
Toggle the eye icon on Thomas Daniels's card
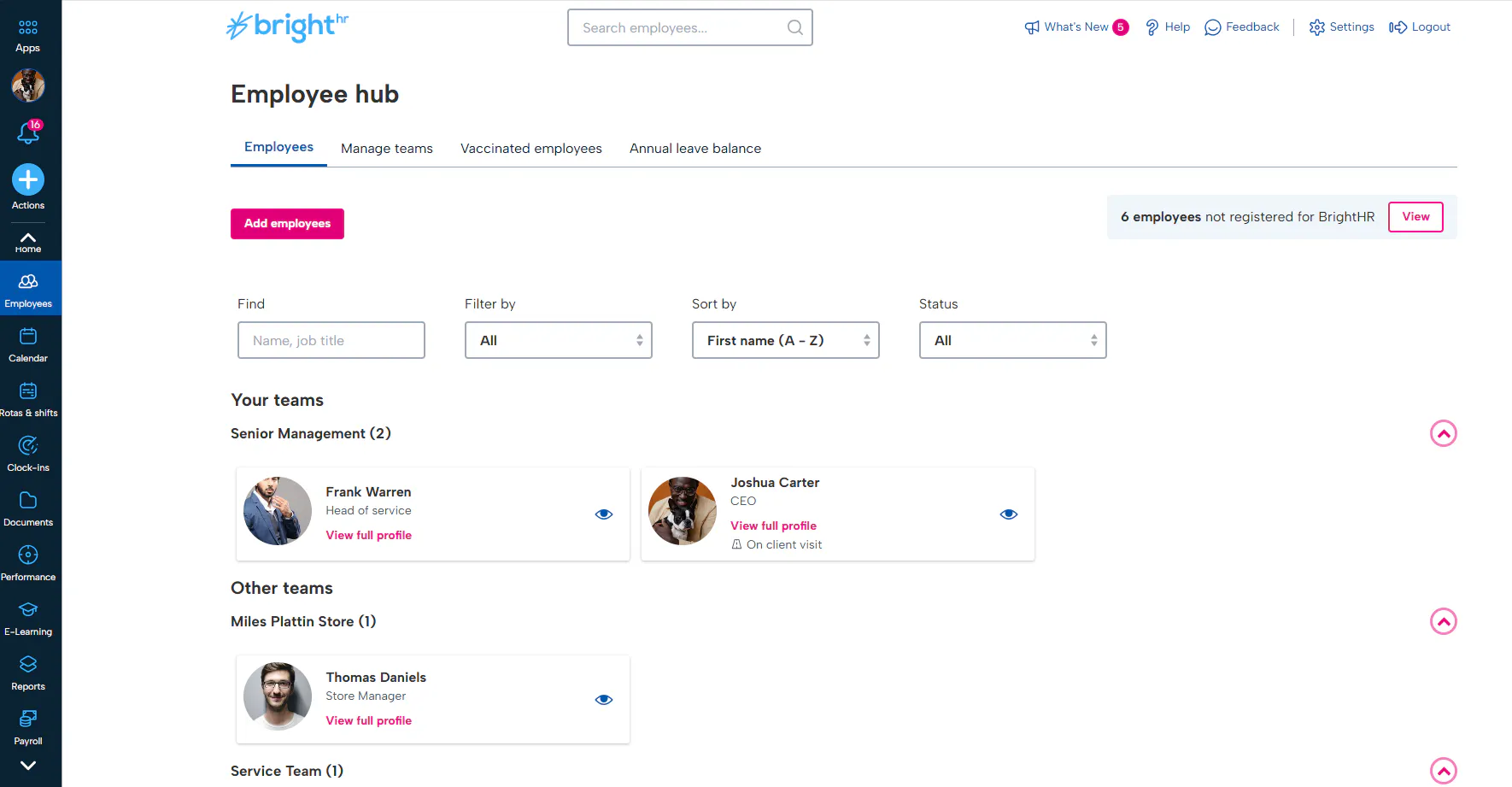[x=604, y=700]
